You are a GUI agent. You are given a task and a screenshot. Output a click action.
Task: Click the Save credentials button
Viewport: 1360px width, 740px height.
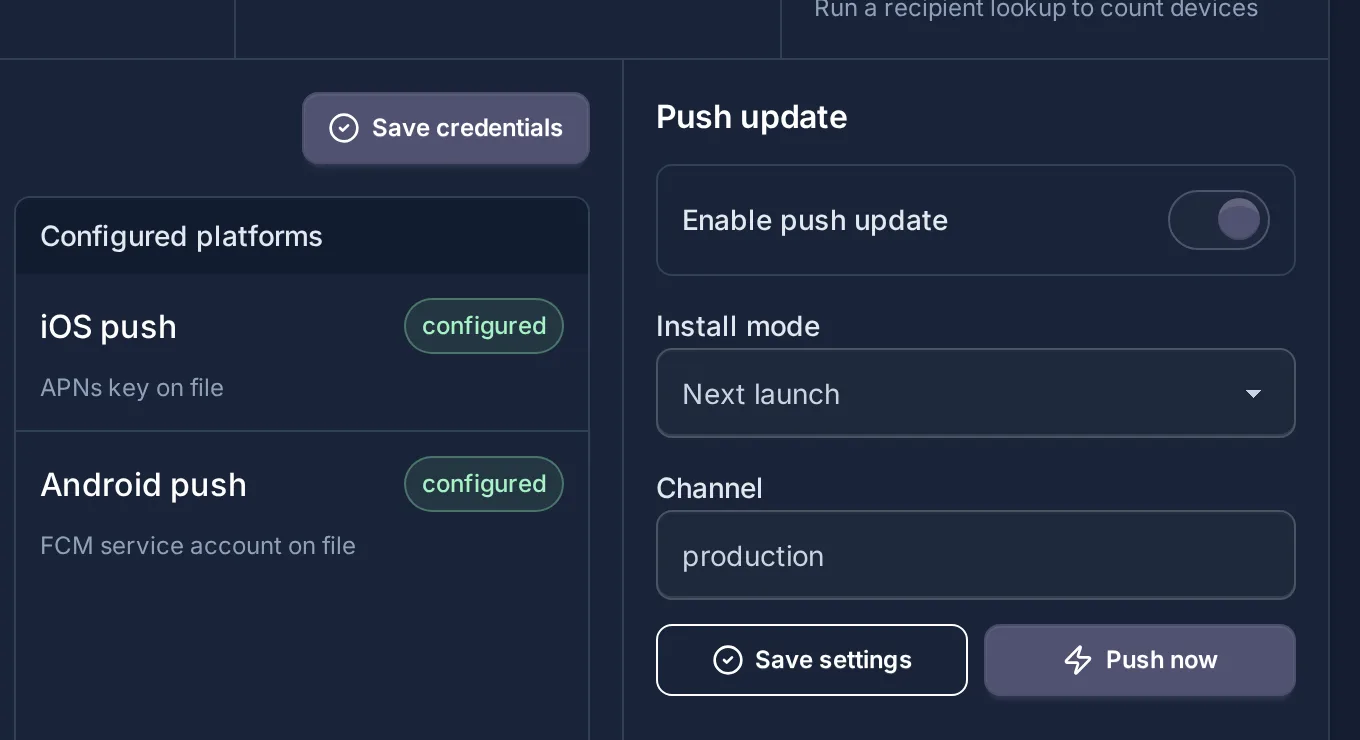coord(446,128)
